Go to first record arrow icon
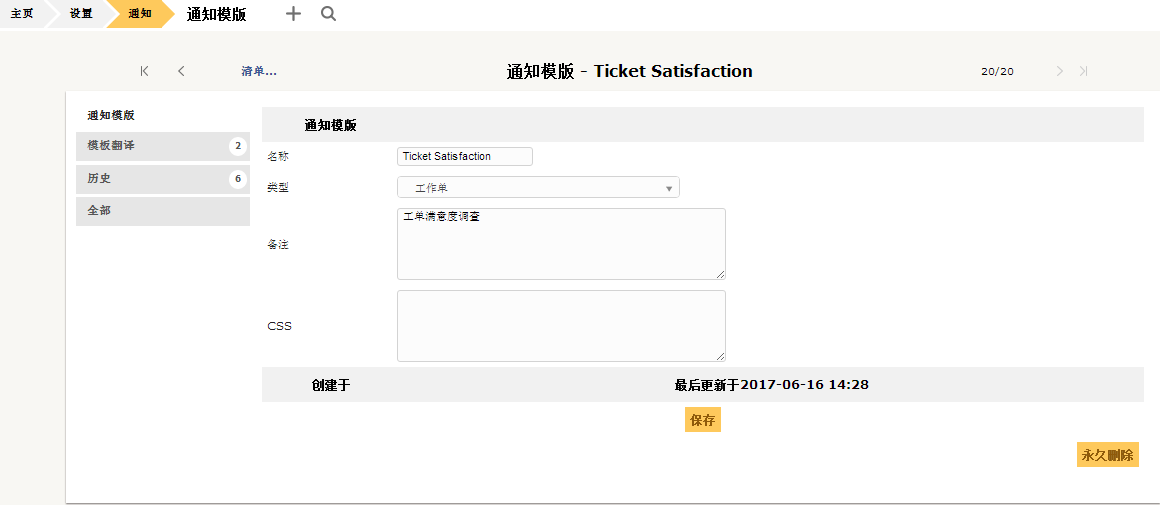This screenshot has height=505, width=1160. pyautogui.click(x=144, y=71)
